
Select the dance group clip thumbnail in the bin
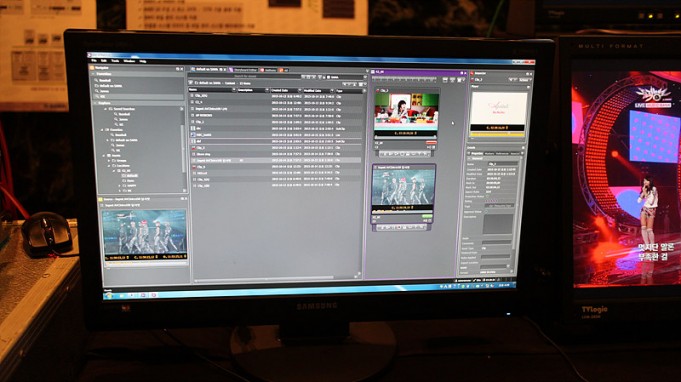pos(403,188)
